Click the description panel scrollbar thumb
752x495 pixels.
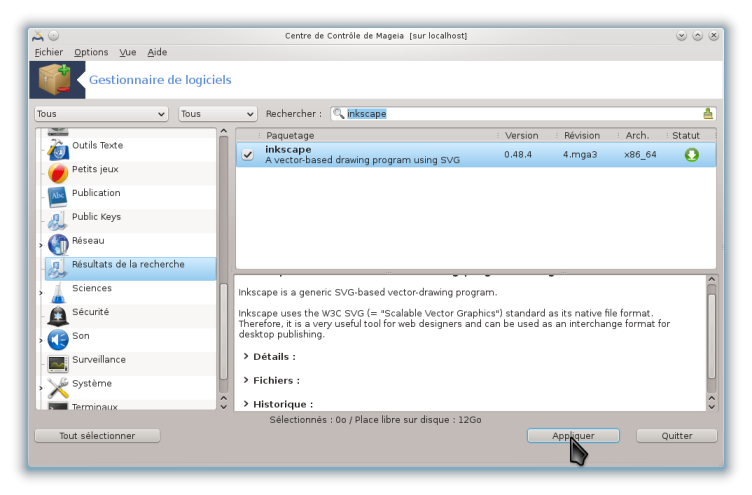click(712, 336)
